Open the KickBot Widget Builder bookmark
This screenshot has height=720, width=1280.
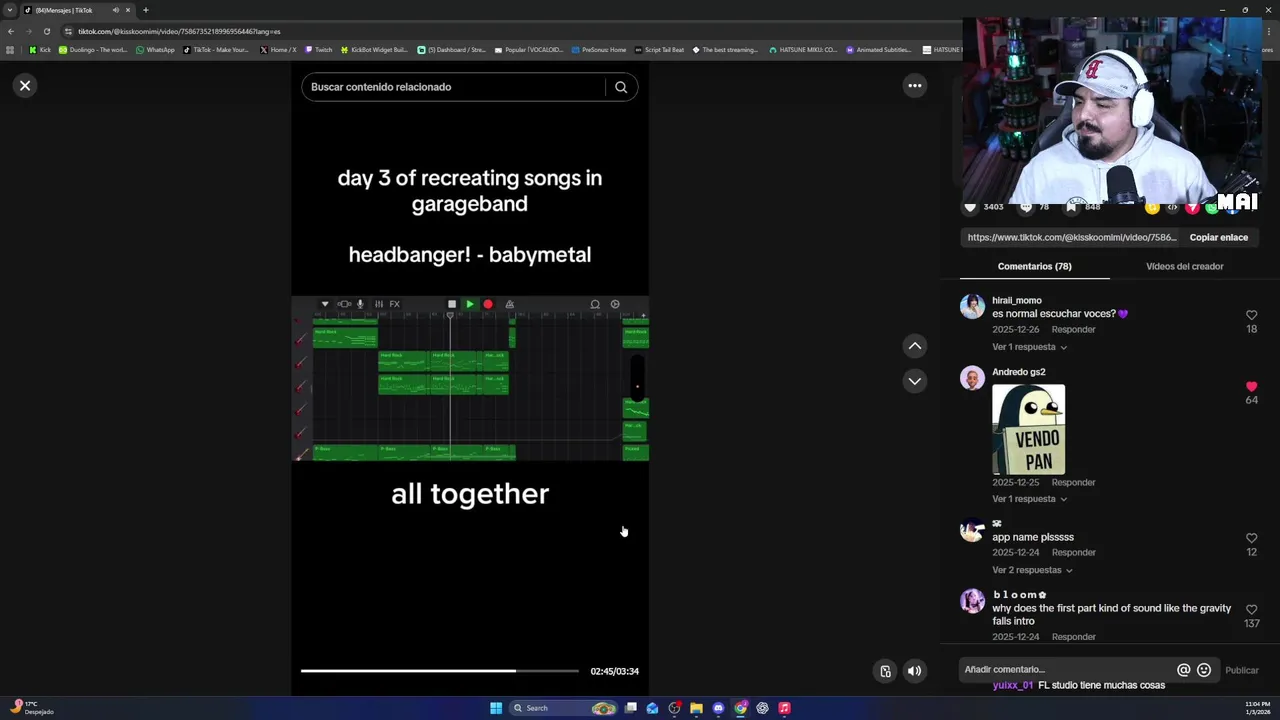pos(374,49)
